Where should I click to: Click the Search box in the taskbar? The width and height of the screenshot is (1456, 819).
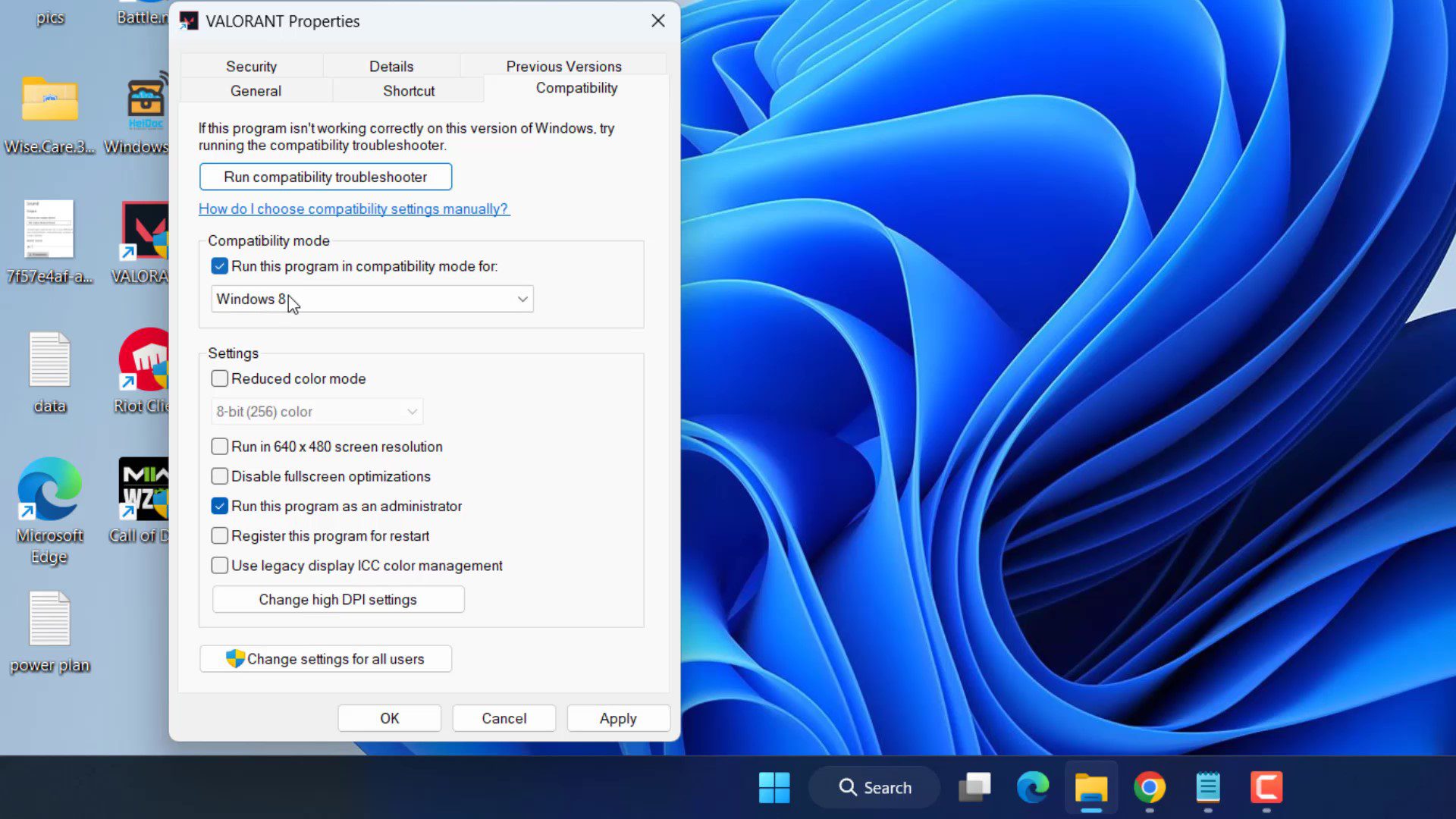874,787
